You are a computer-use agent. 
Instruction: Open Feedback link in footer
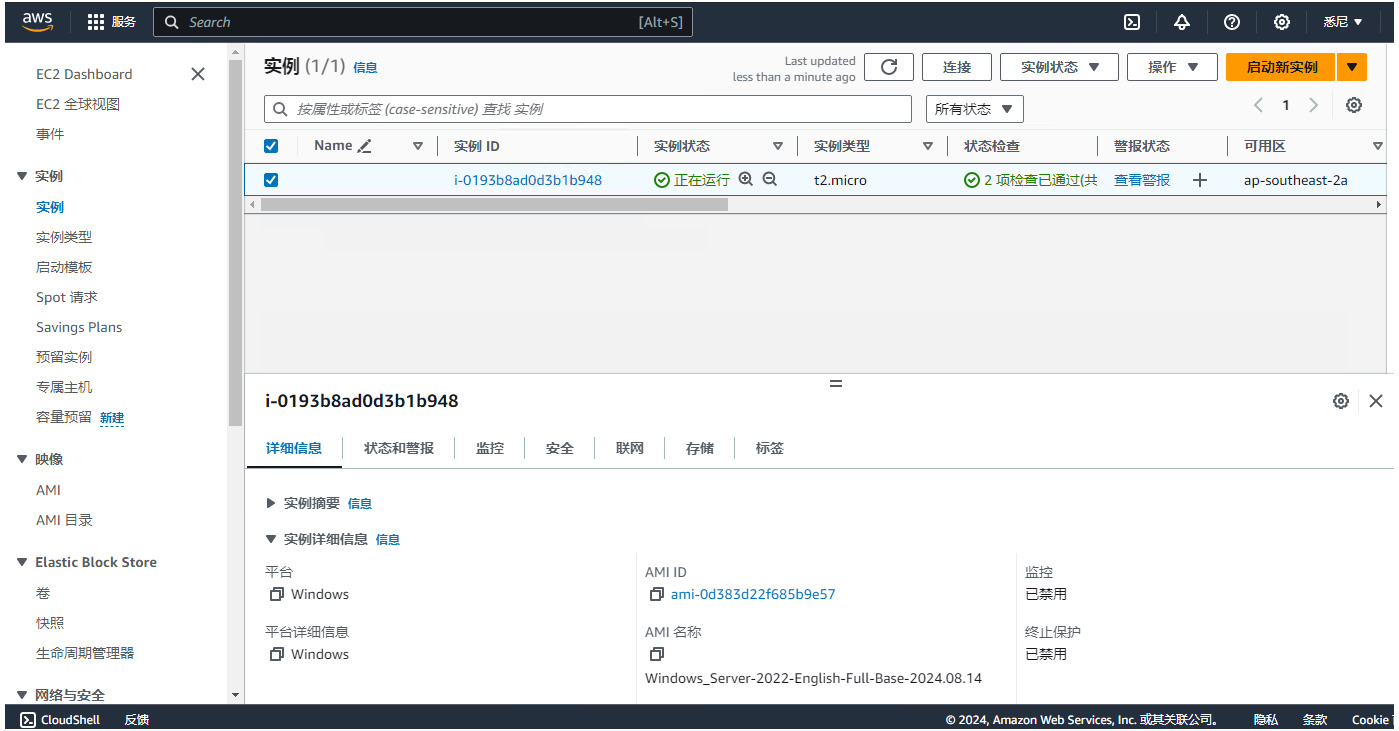[137, 720]
